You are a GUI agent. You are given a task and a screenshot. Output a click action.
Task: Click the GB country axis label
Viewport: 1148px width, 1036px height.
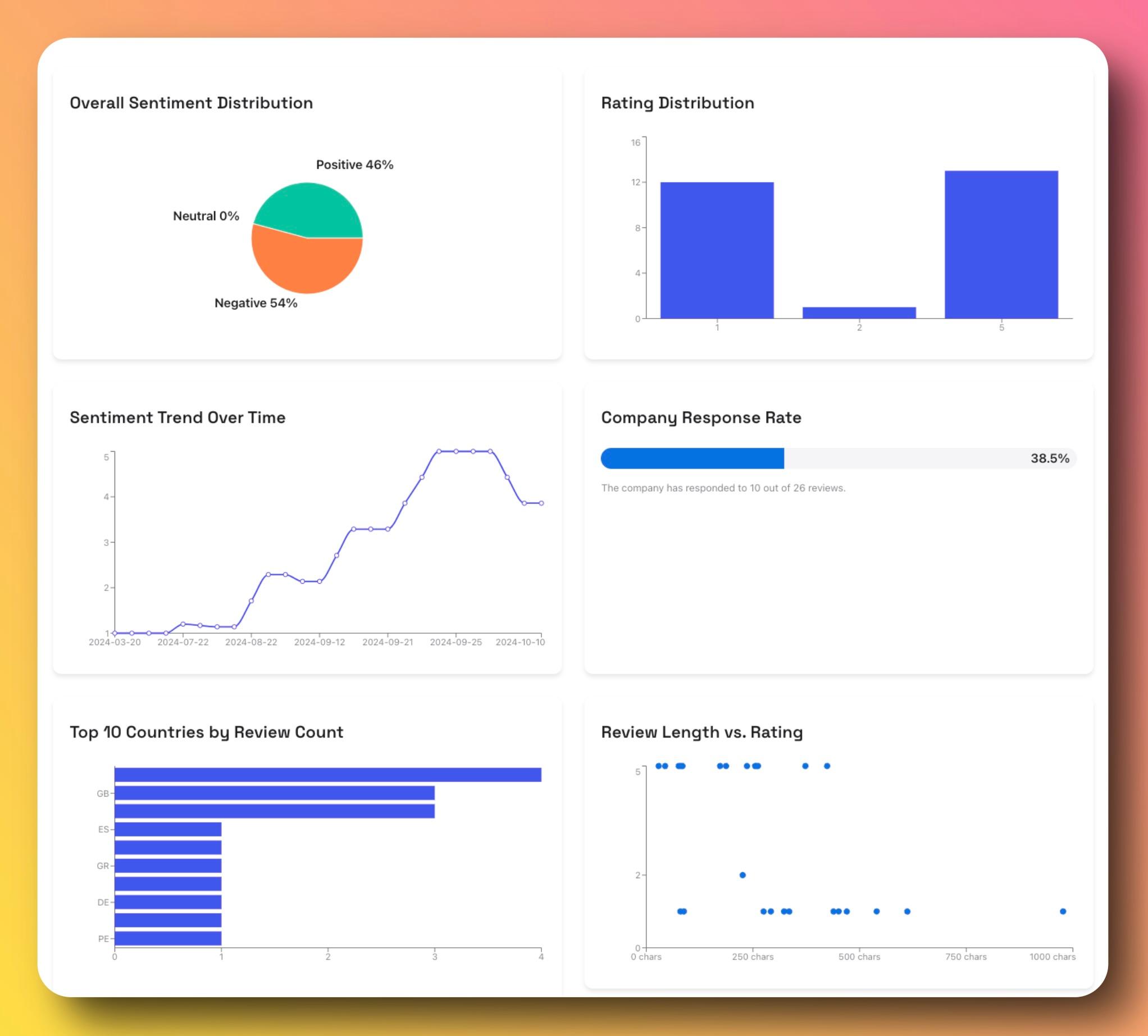[102, 793]
